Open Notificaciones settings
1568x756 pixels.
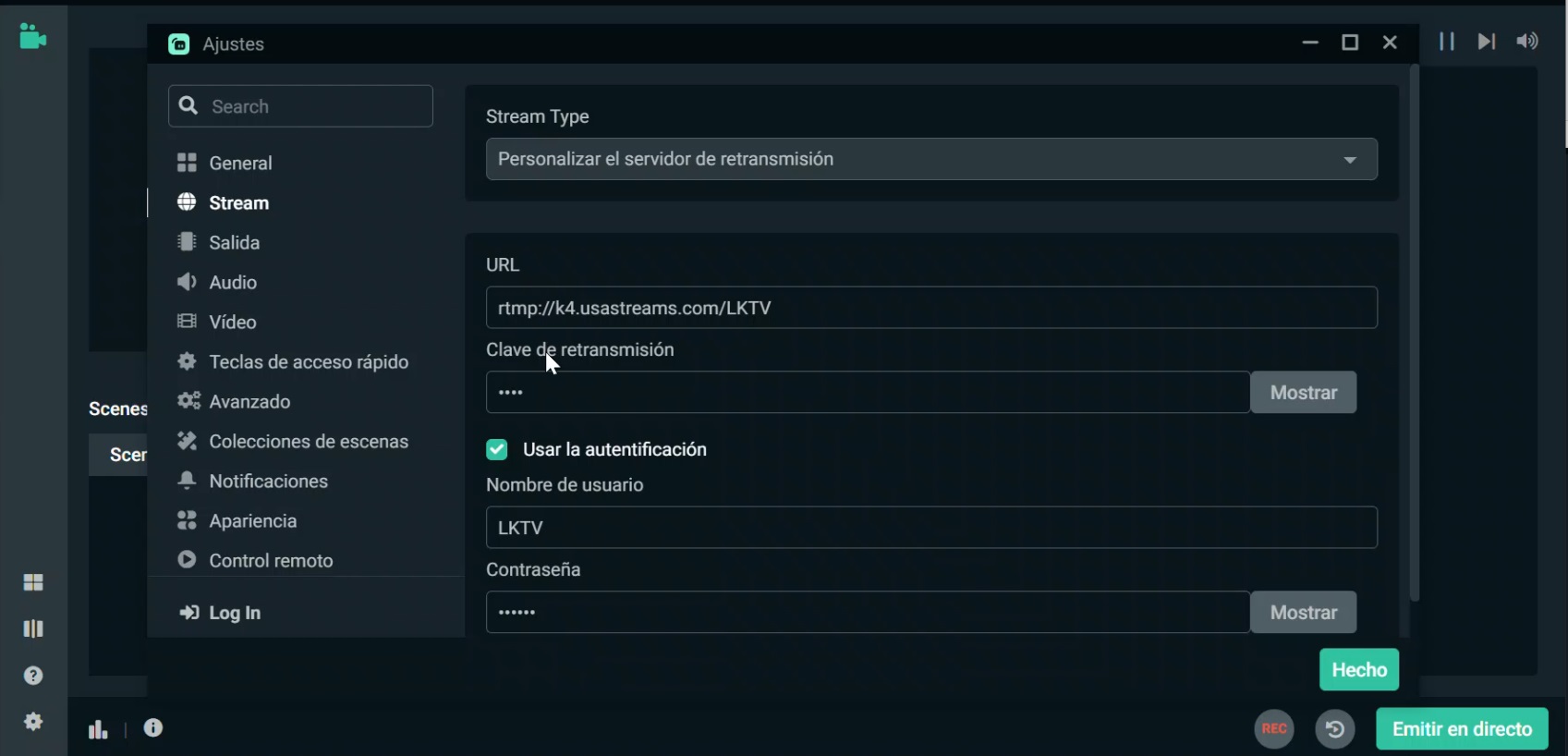coord(252,481)
